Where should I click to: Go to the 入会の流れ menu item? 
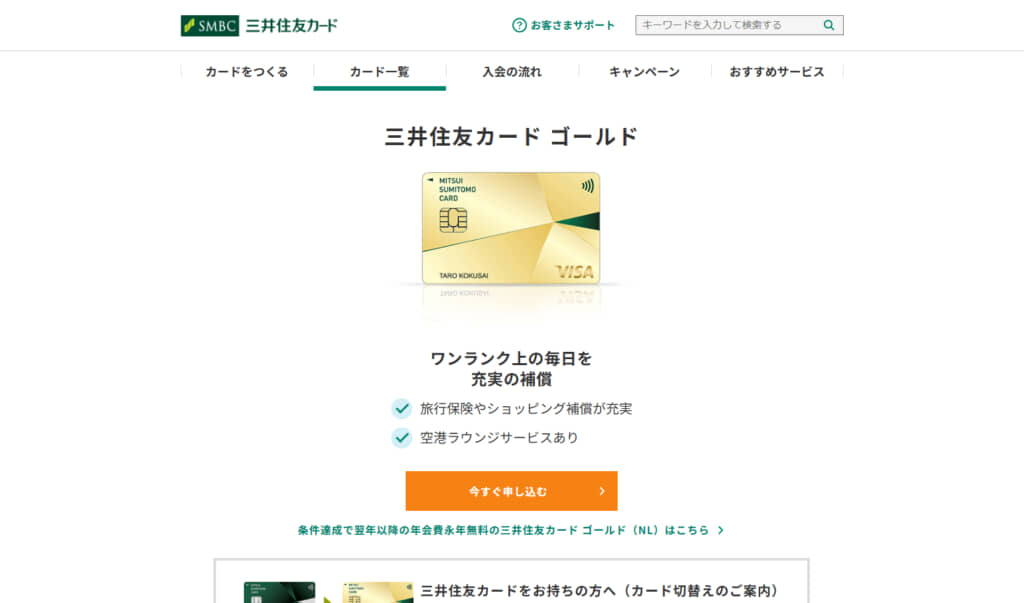click(x=512, y=72)
